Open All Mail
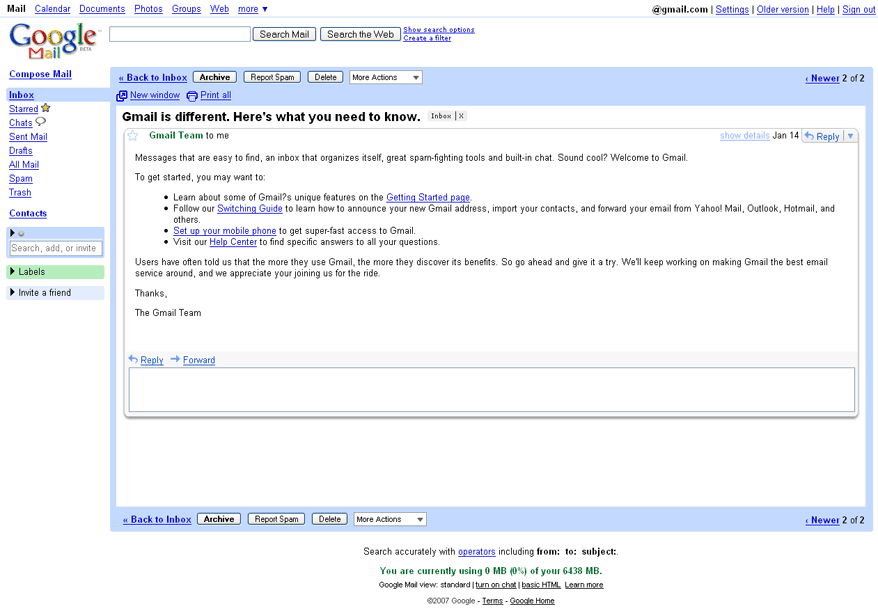The height and width of the screenshot is (611, 878). point(24,165)
